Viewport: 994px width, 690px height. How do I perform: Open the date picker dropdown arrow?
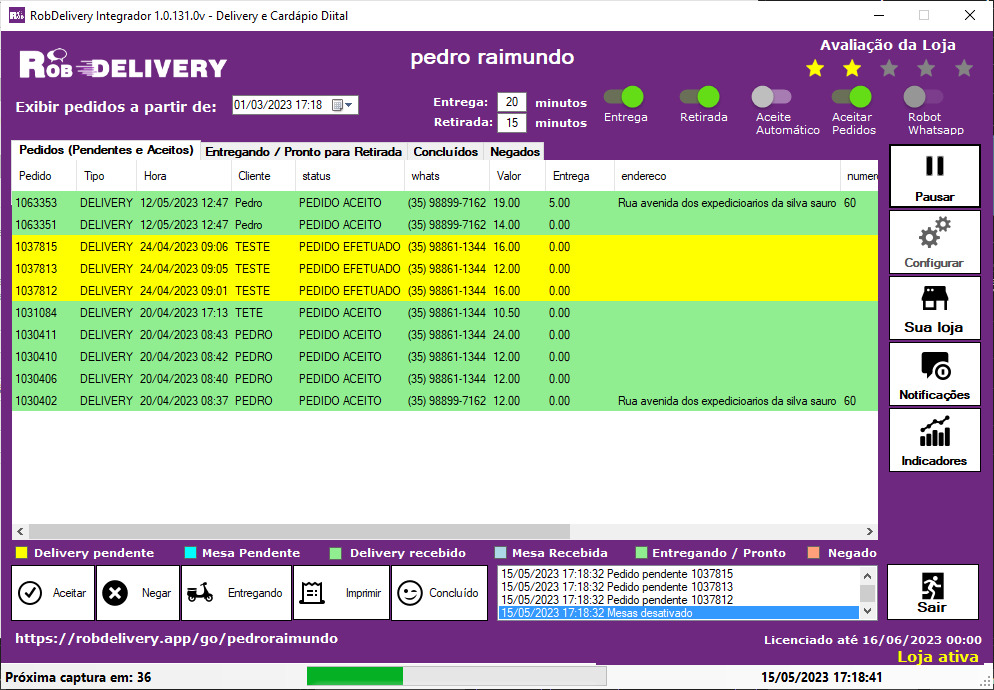coord(349,105)
